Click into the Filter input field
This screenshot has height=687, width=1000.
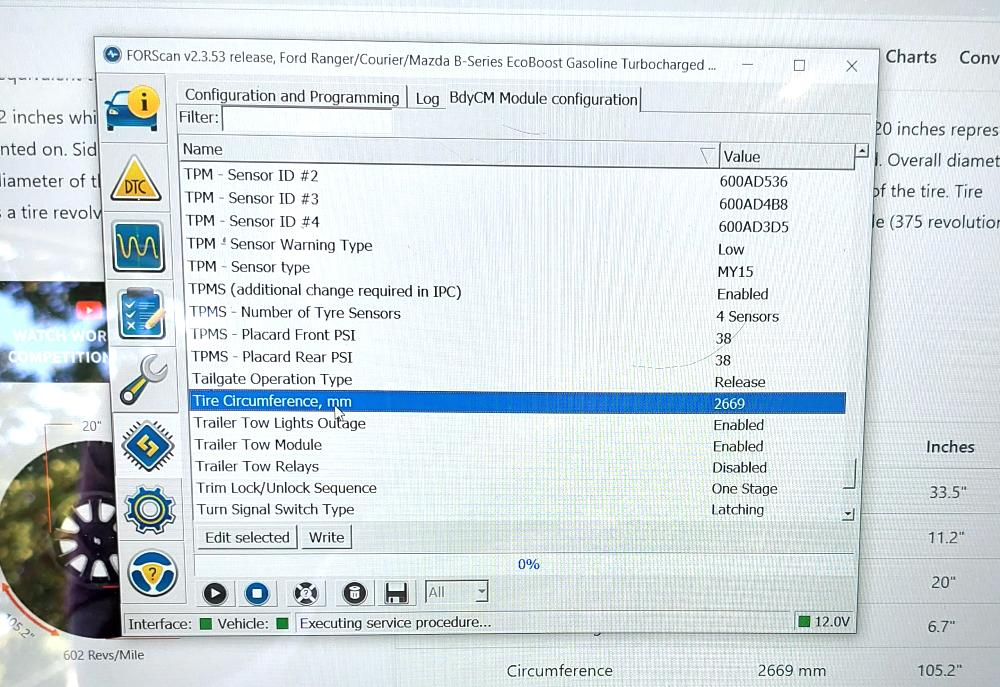click(307, 119)
